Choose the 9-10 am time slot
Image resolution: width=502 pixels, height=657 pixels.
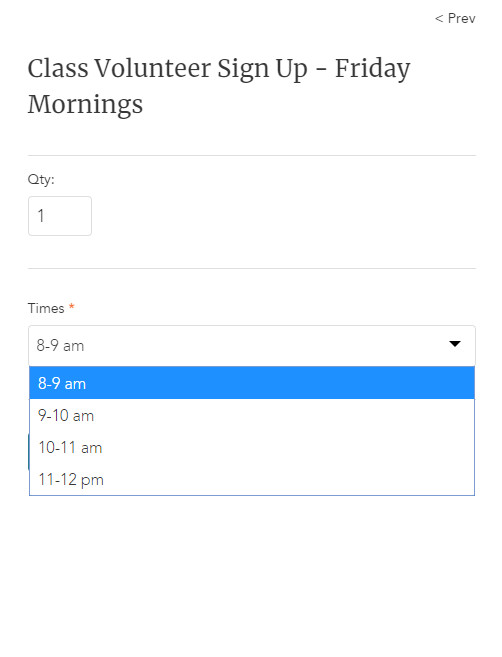click(252, 415)
